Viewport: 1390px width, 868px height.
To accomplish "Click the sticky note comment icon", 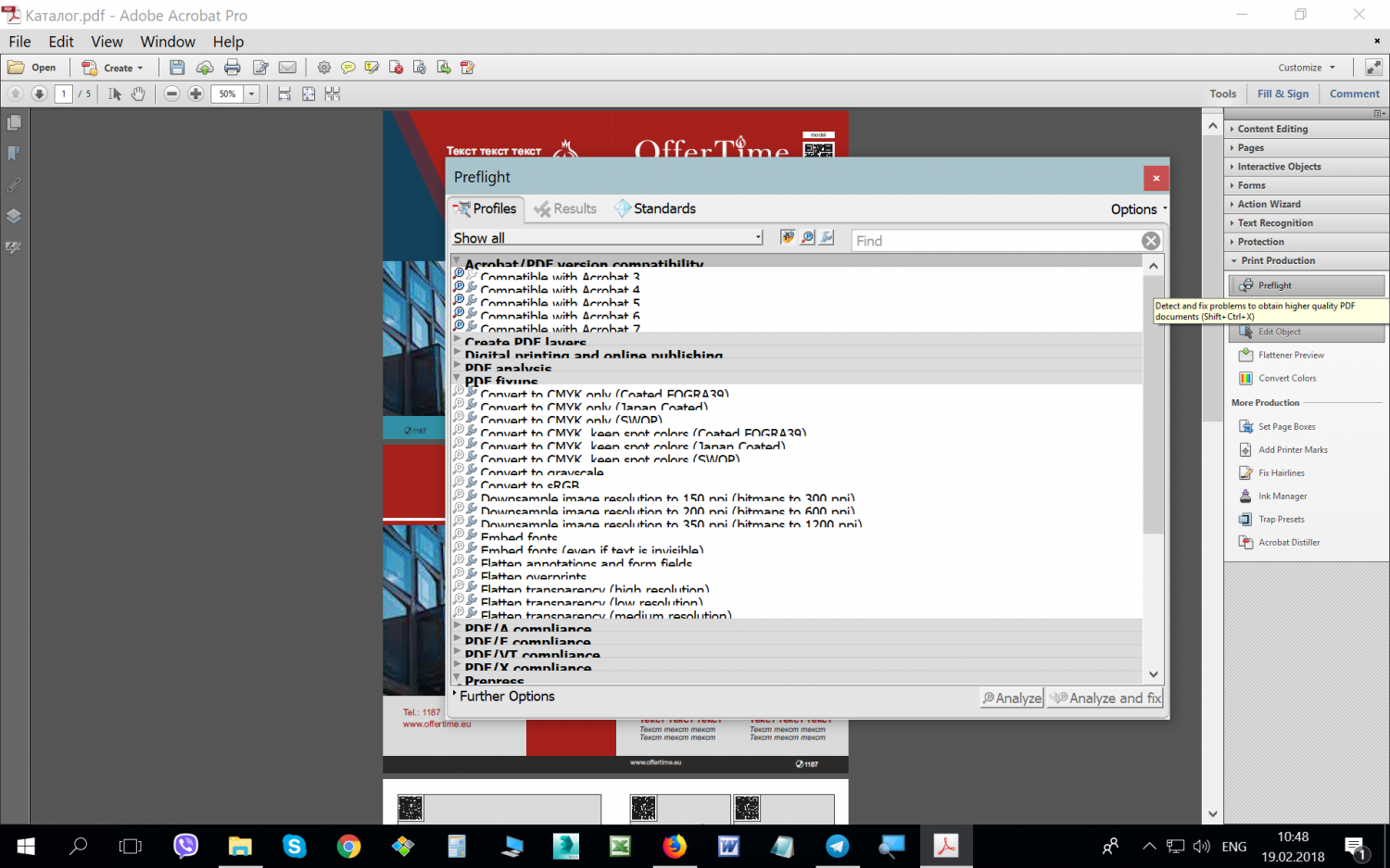I will (347, 68).
